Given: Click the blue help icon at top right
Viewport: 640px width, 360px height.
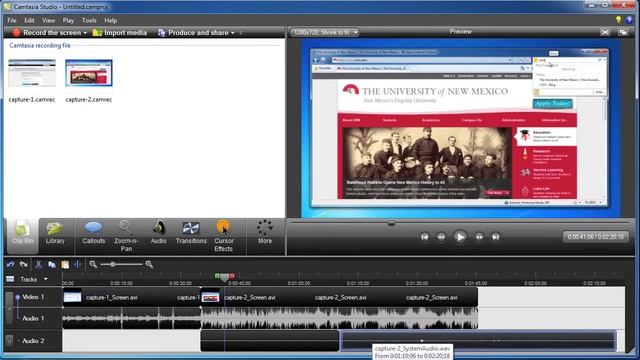Looking at the screenshot, I should [x=629, y=20].
